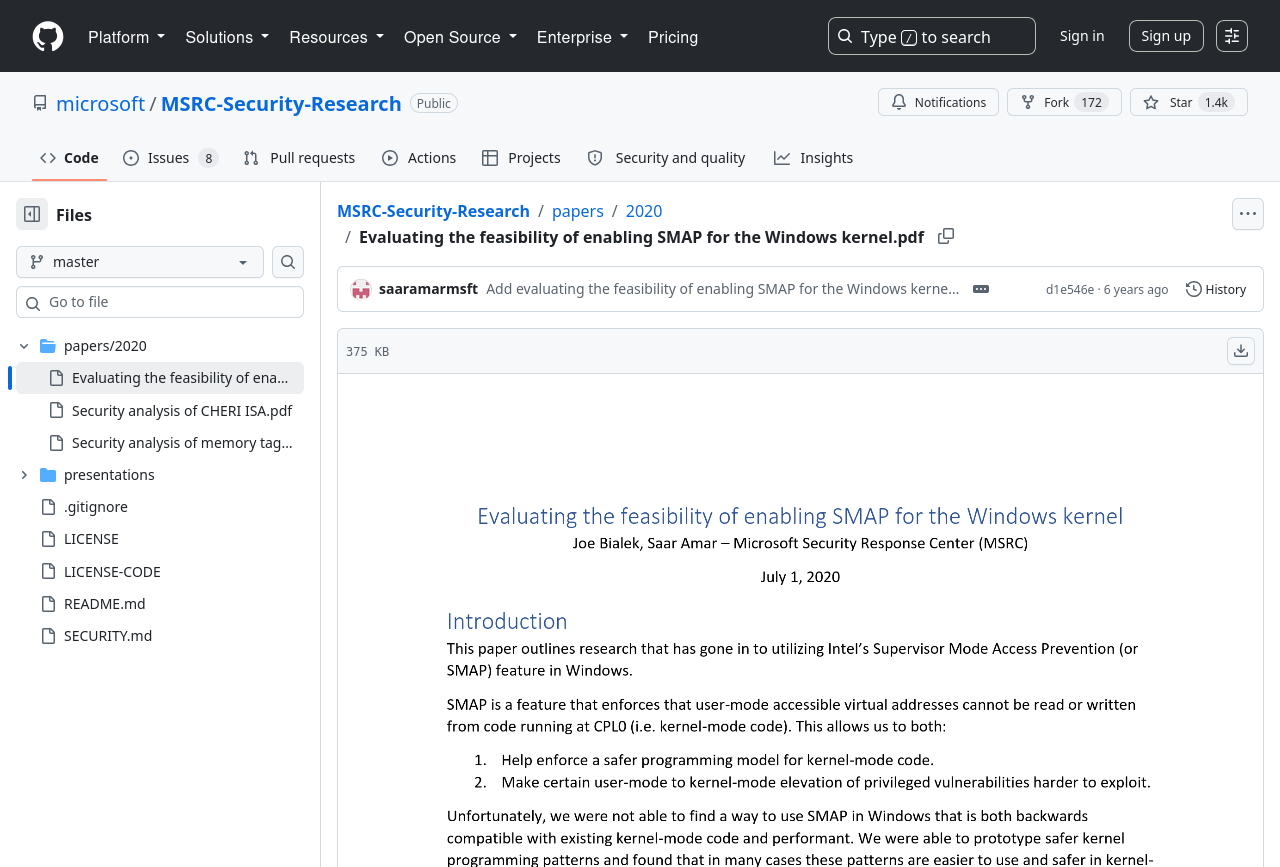Screen dimensions: 1280x867
Task: Fork the repository
Action: 1064,102
